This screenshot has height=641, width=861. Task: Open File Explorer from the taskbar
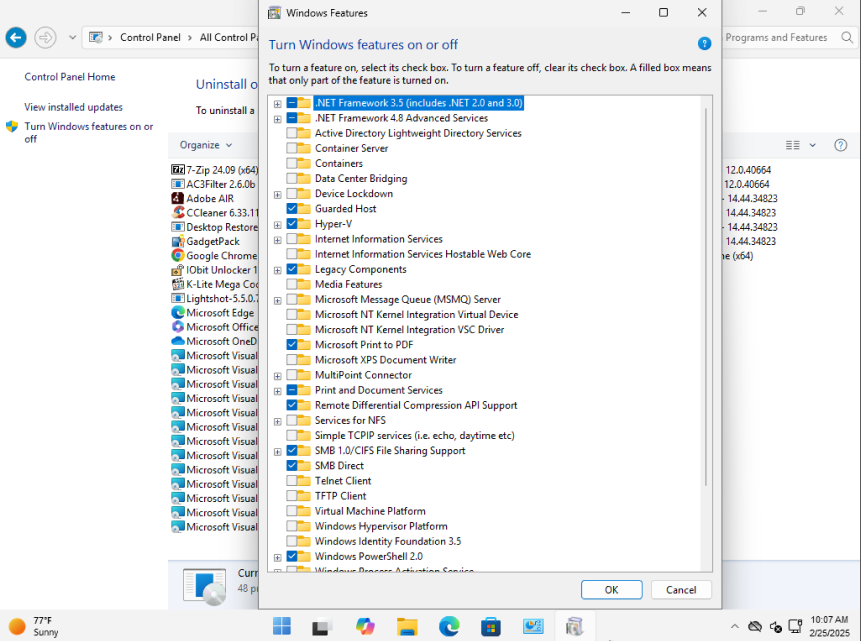click(x=407, y=626)
